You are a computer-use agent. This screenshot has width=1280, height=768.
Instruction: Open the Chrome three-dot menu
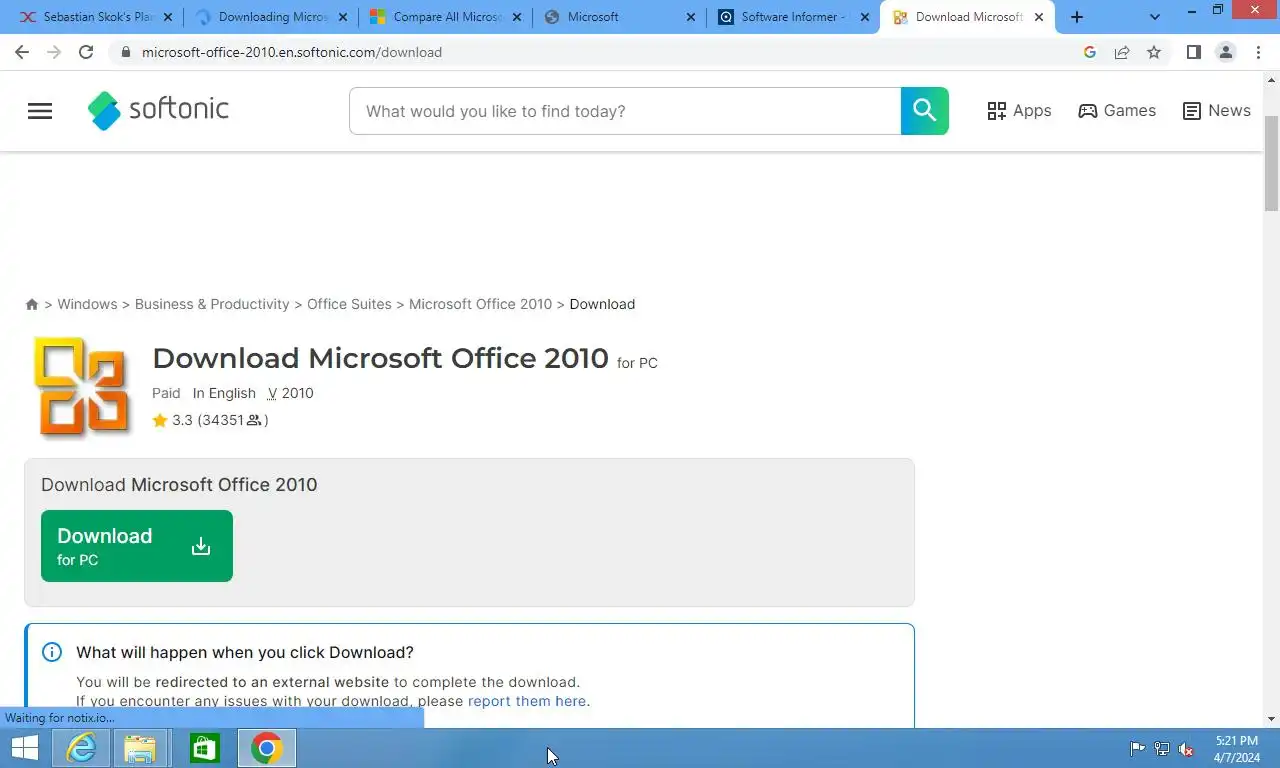pos(1259,52)
